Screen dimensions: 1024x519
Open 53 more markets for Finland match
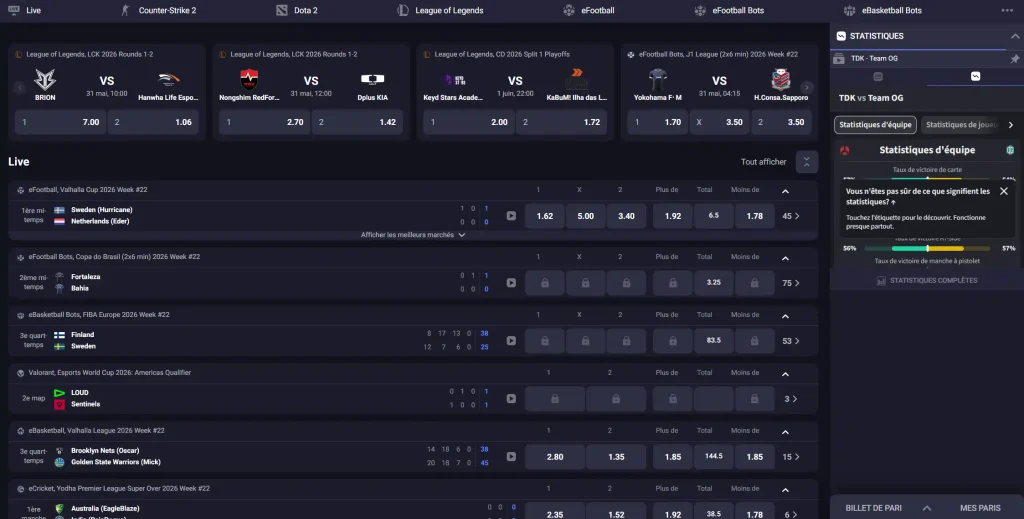791,341
